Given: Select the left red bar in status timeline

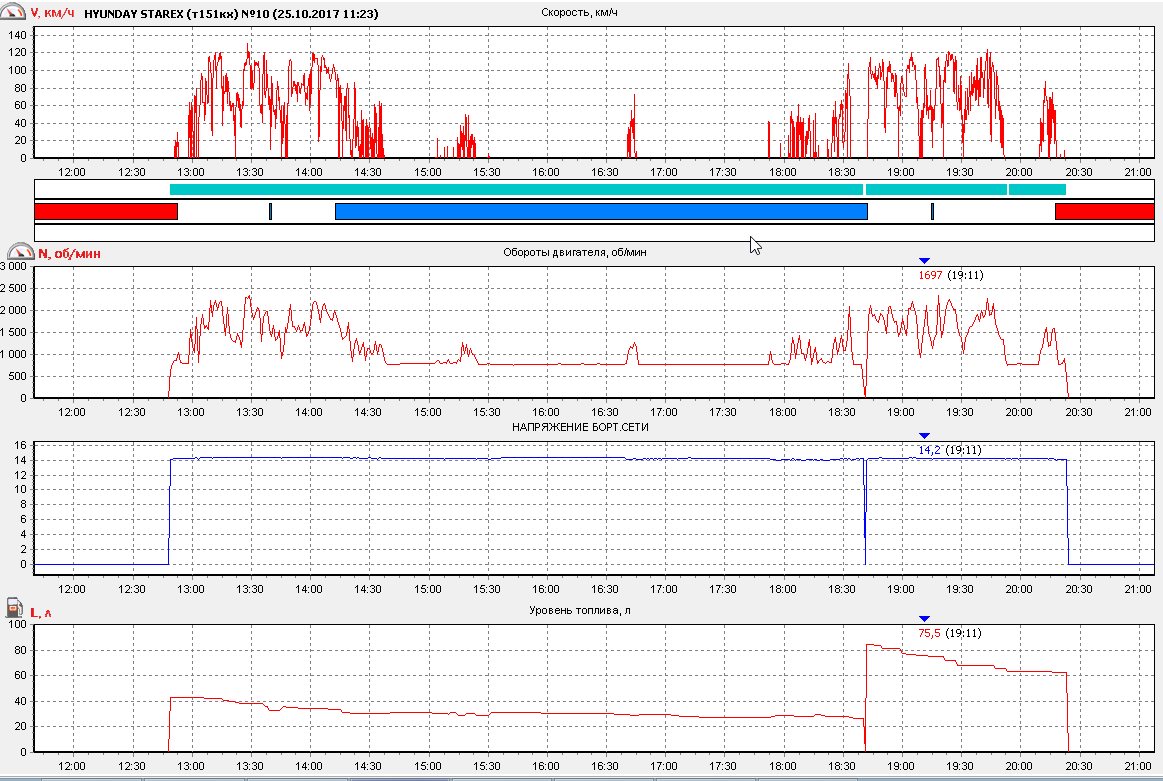Looking at the screenshot, I should [106, 211].
